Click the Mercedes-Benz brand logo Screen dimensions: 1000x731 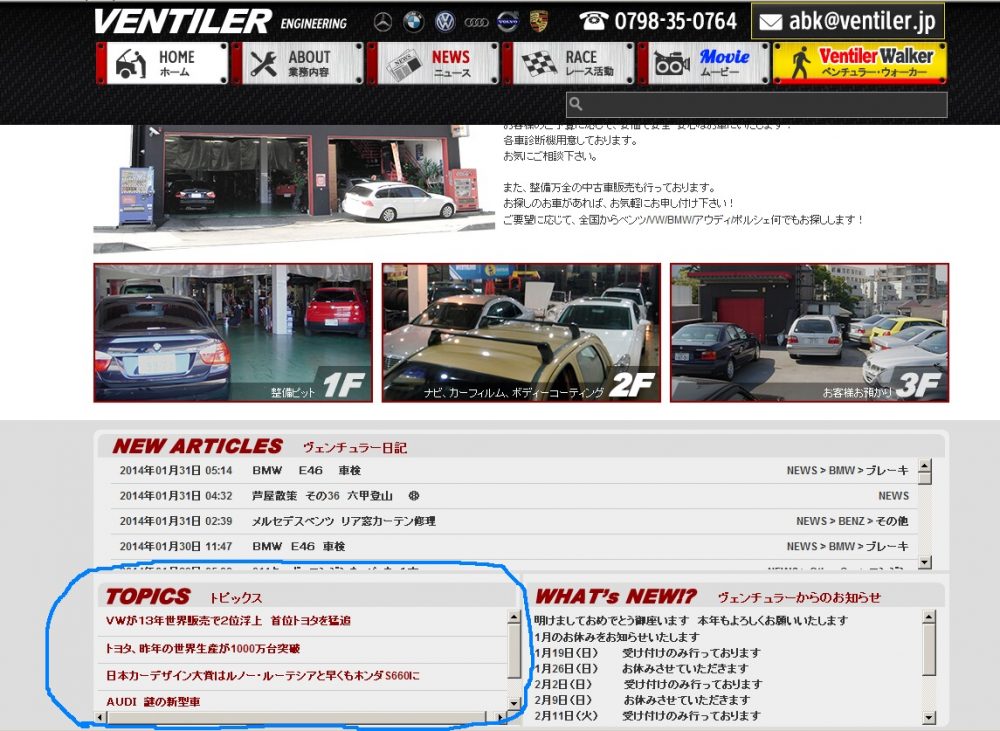[383, 22]
